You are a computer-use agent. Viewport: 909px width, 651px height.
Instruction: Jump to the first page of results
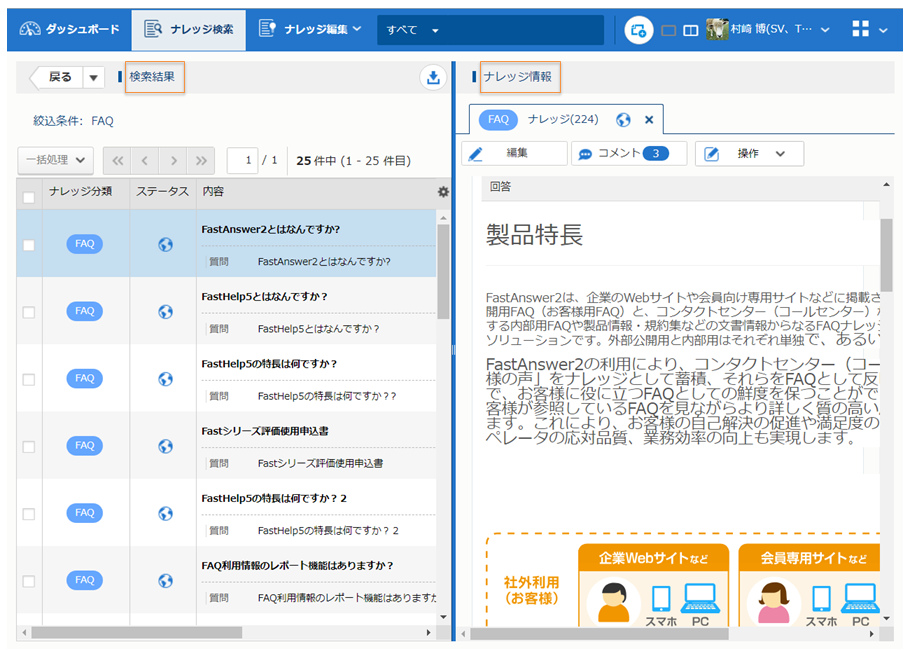(x=118, y=161)
